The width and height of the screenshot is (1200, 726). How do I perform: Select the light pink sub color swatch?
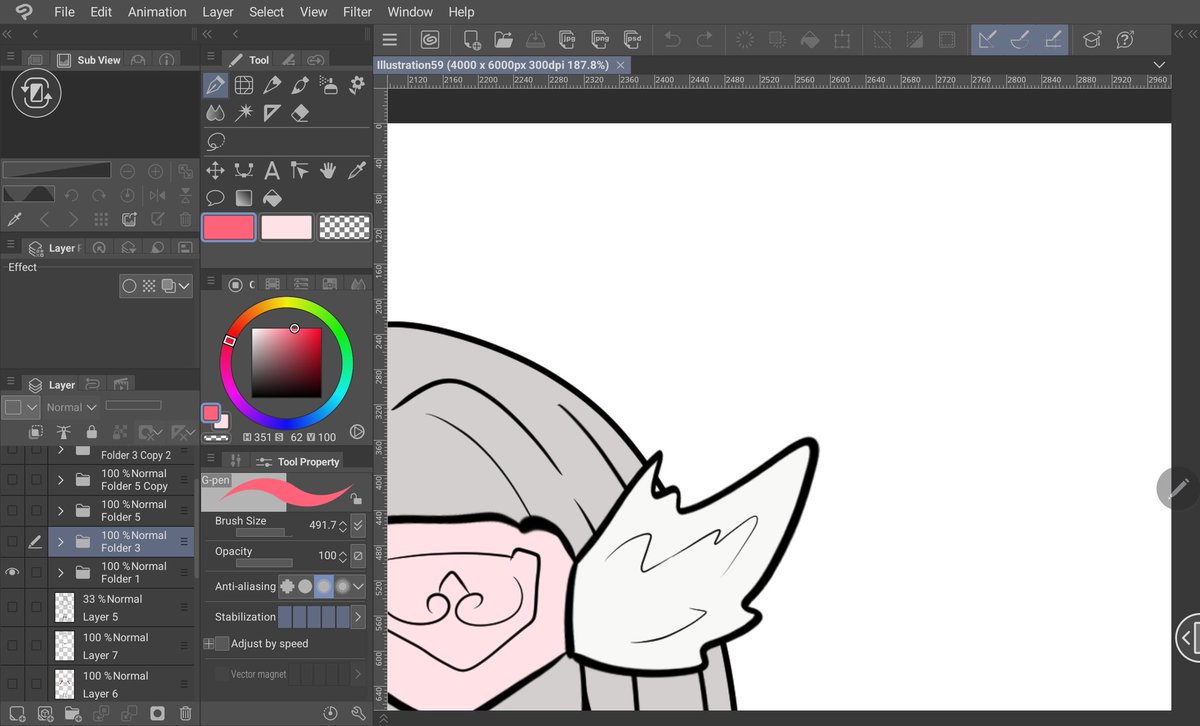287,228
